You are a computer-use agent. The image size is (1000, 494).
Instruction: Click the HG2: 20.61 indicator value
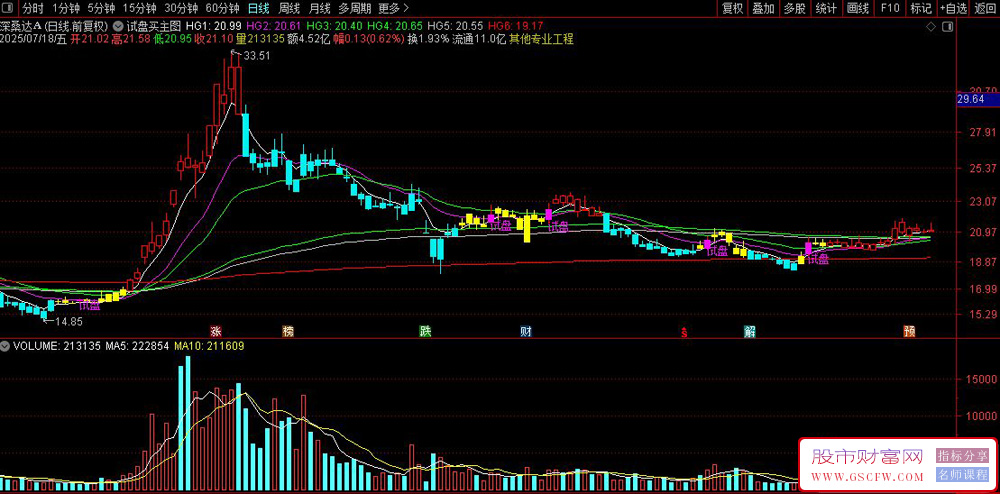[273, 27]
